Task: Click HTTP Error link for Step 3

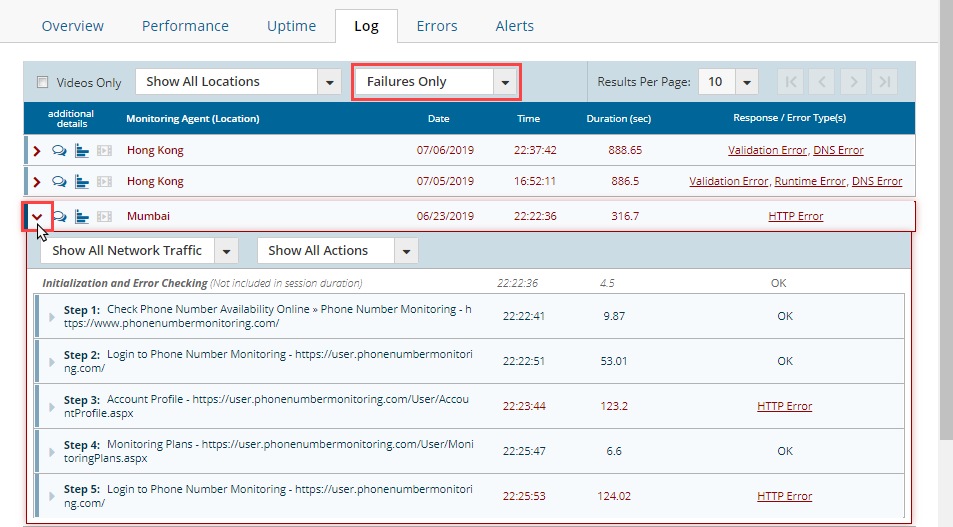Action: click(784, 406)
